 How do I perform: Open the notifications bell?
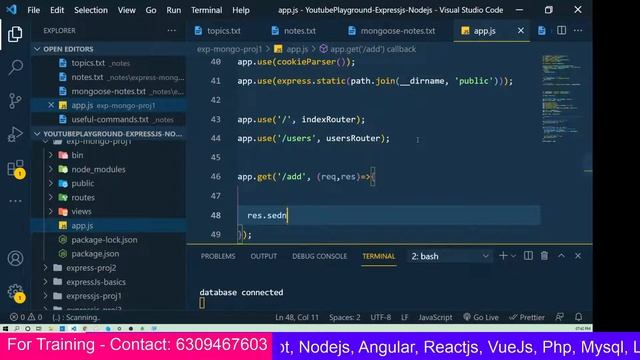[x=578, y=317]
